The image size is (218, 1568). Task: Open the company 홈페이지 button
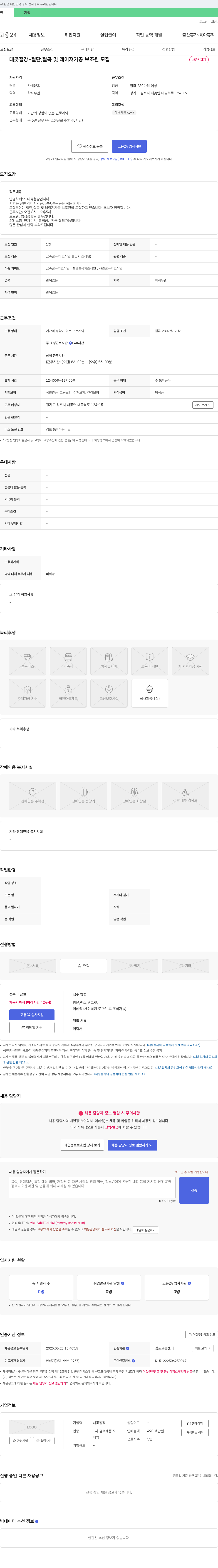click(x=195, y=1423)
